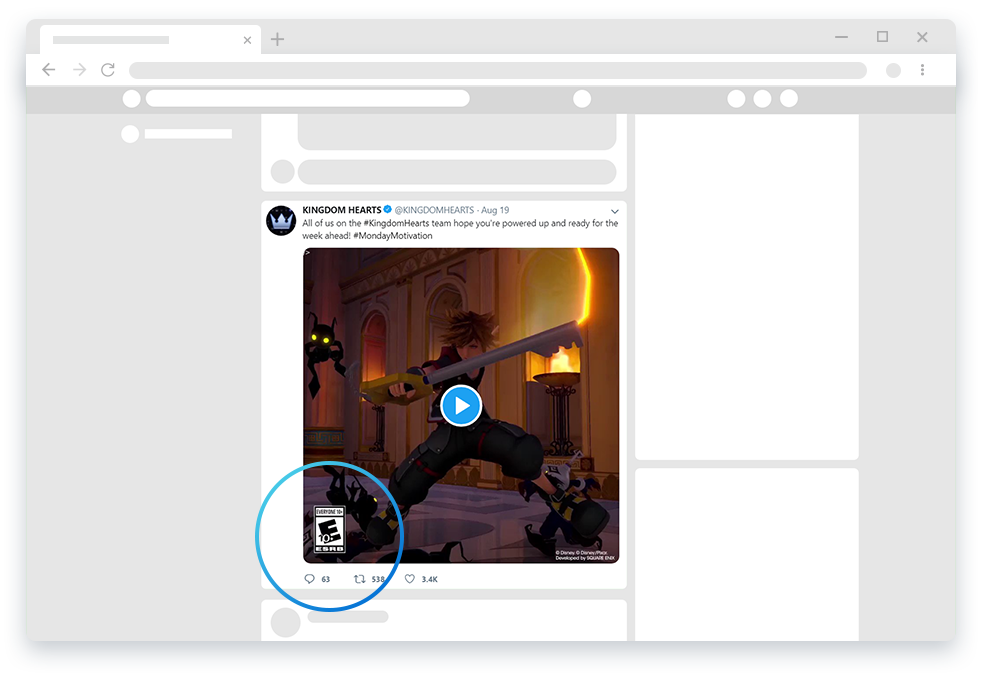Select the active browser tab
This screenshot has height=676, width=985.
(150, 40)
